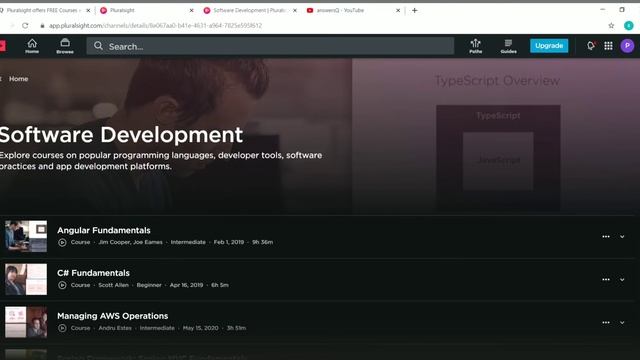Open the apps grid icon

tap(608, 46)
